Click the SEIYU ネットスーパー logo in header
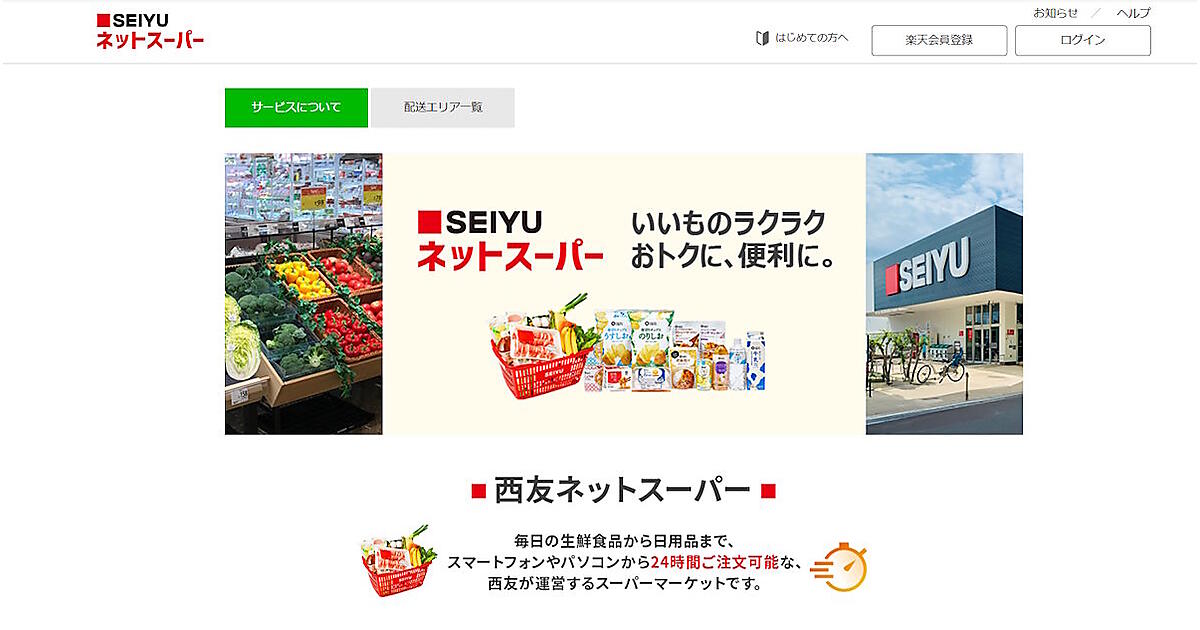Screen dimensions: 1200x630 tap(150, 32)
